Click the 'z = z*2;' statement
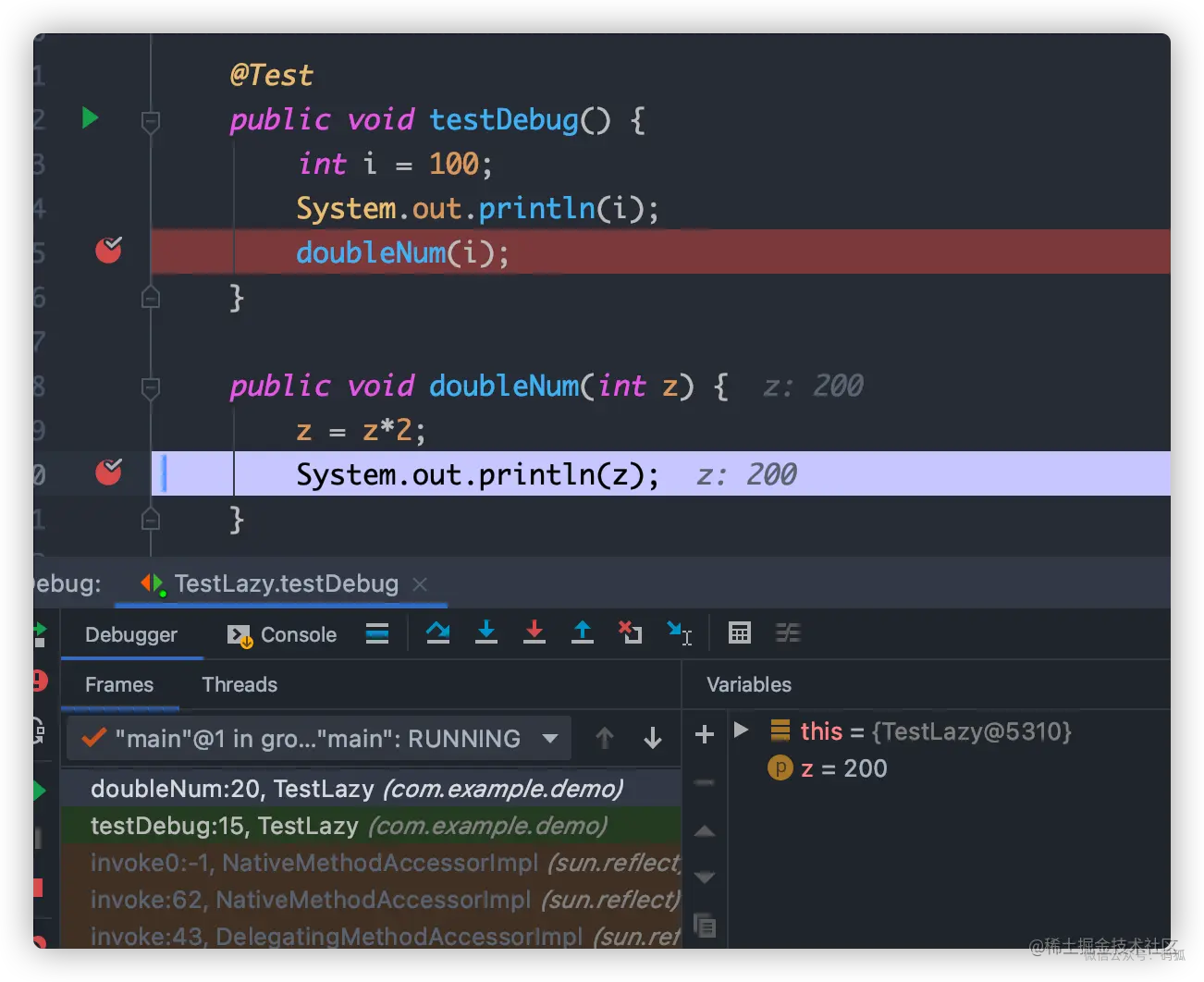The image size is (1204, 982). (x=361, y=430)
